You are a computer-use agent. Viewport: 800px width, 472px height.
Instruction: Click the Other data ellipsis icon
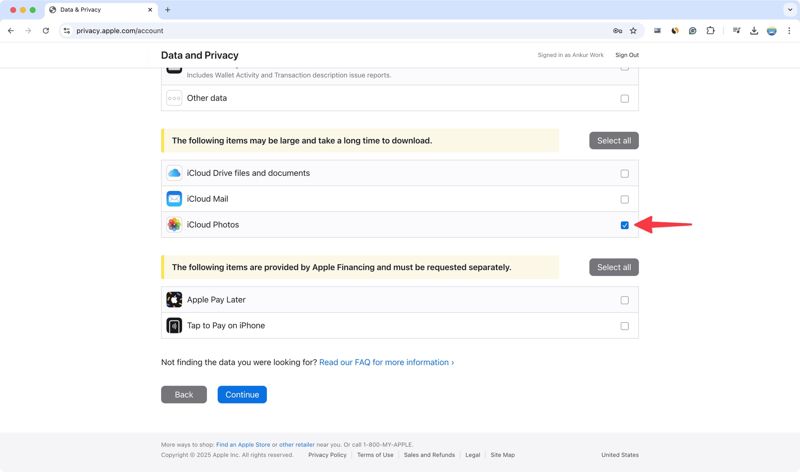(174, 98)
